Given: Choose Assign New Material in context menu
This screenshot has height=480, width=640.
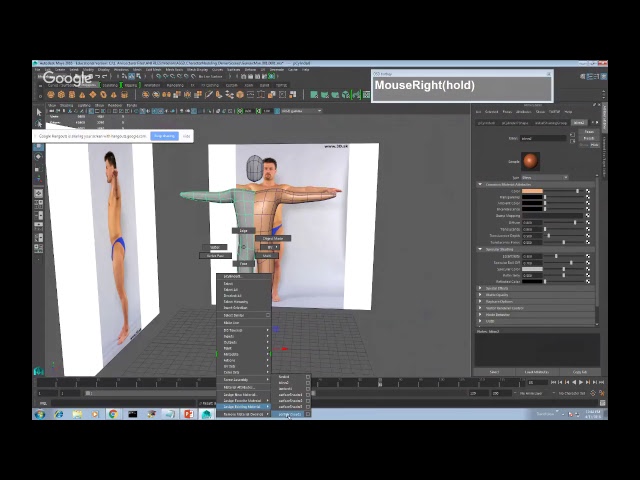Looking at the screenshot, I should click(243, 395).
